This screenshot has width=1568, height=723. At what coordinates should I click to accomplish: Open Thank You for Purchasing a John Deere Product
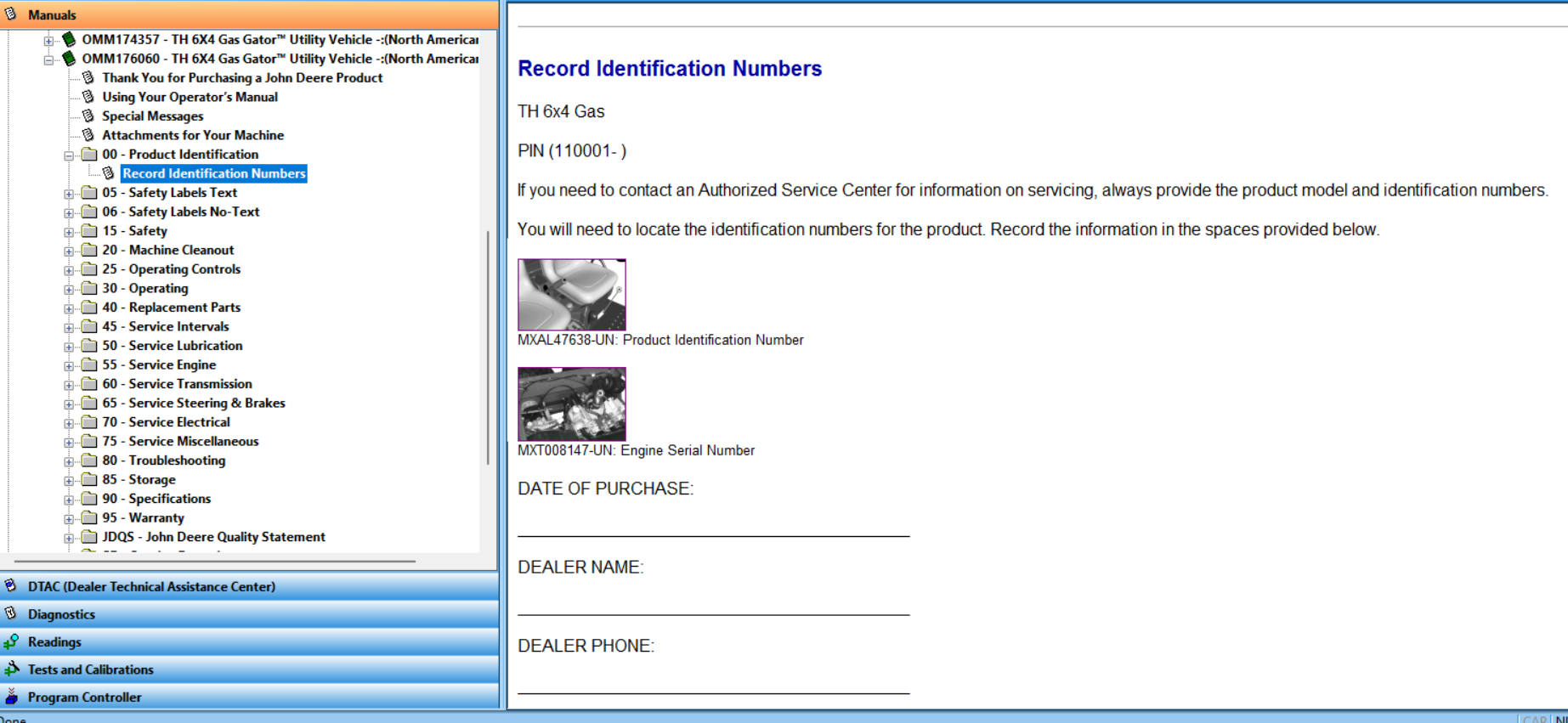click(242, 77)
